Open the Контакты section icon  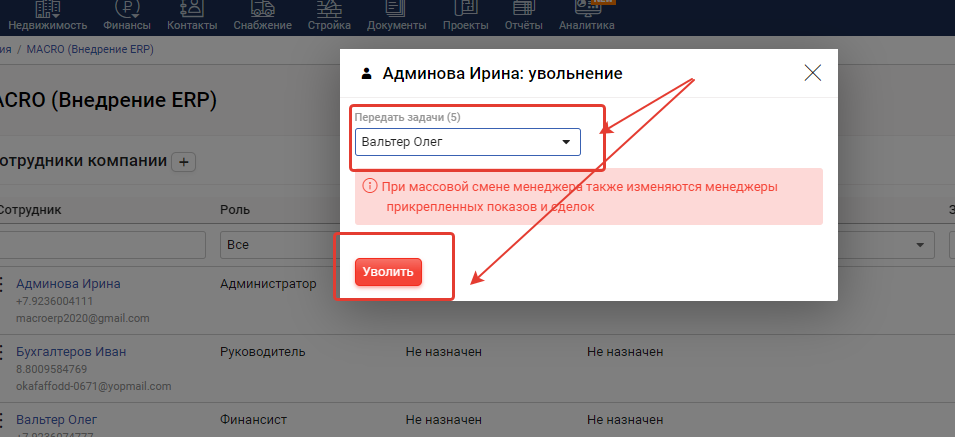coord(191,8)
